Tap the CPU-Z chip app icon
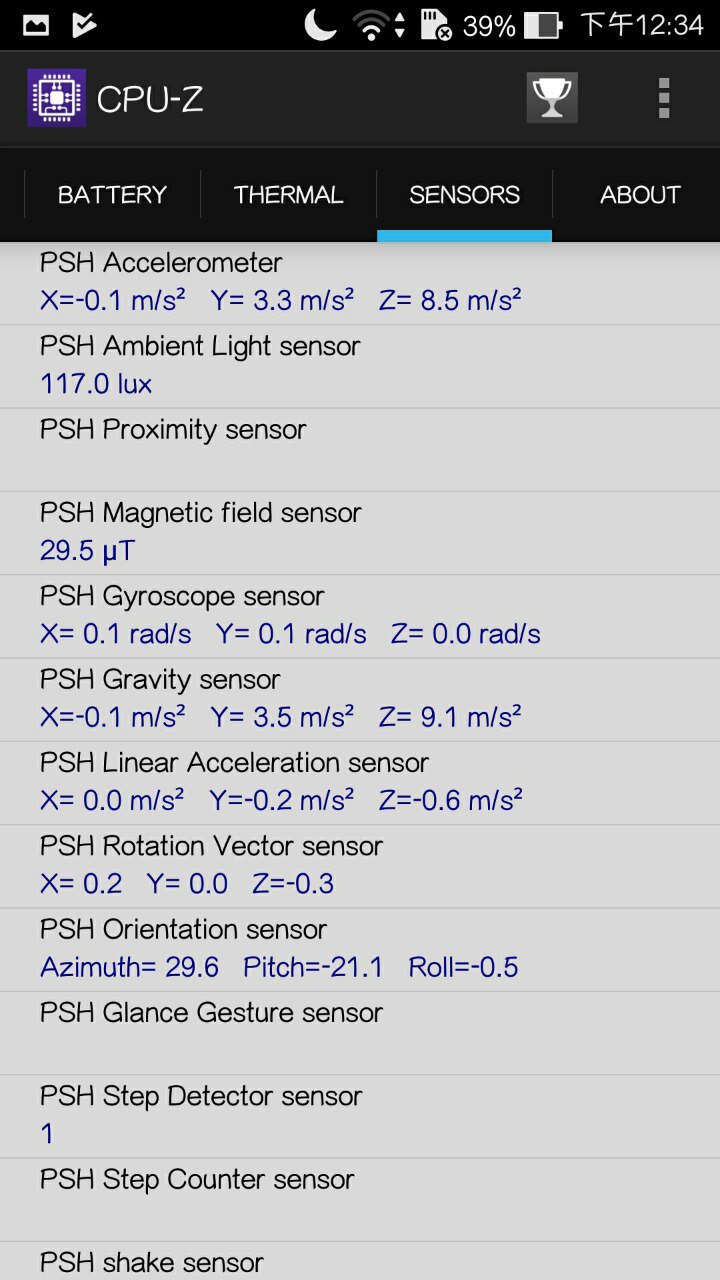 [56, 98]
